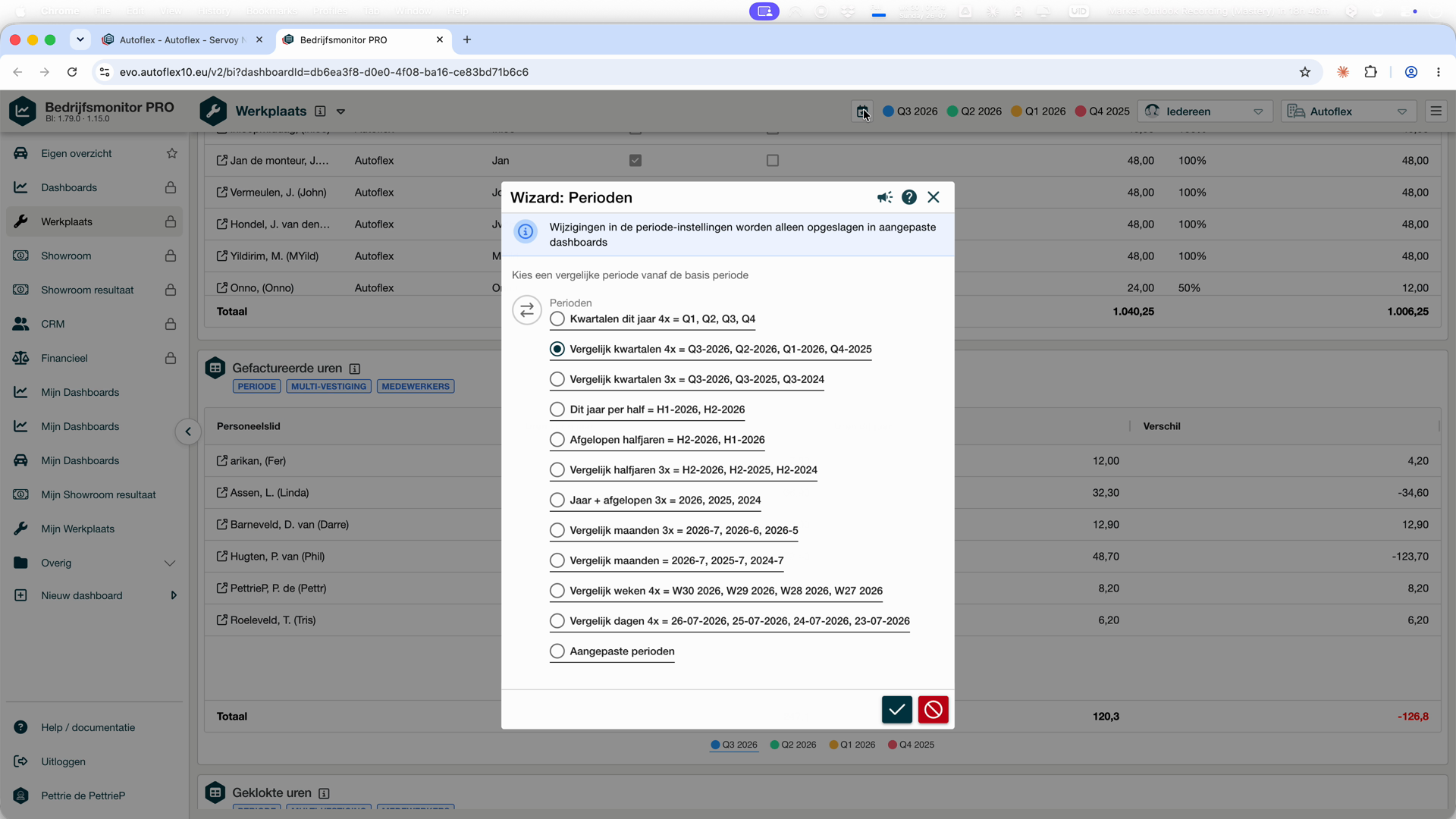Click the lock icon beside Werkplaats sidebar item
The width and height of the screenshot is (1456, 819).
[x=171, y=221]
